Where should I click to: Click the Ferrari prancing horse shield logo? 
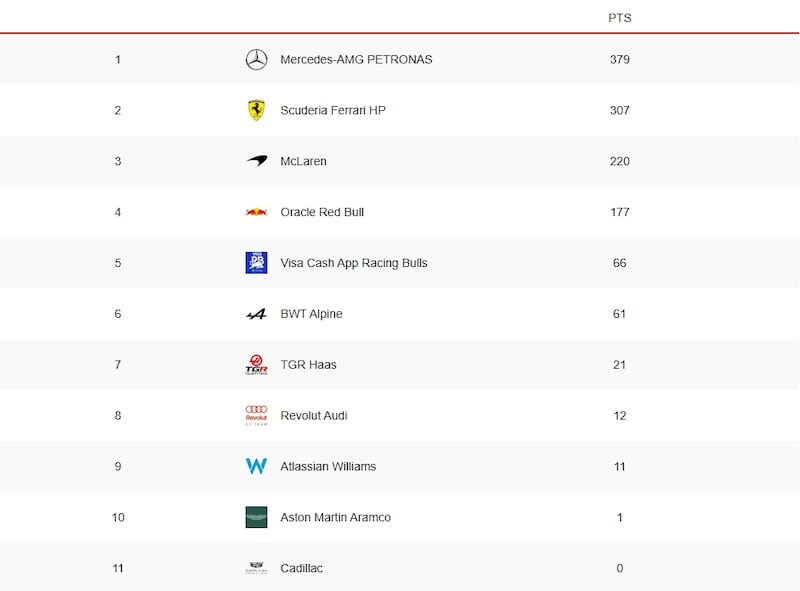[256, 110]
